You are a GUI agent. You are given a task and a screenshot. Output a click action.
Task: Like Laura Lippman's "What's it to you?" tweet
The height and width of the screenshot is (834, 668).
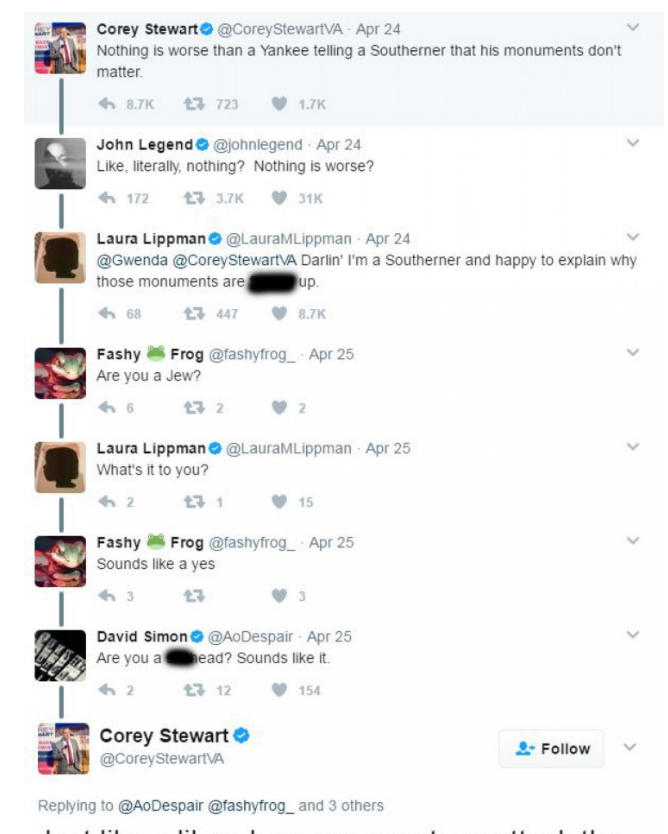(x=279, y=502)
